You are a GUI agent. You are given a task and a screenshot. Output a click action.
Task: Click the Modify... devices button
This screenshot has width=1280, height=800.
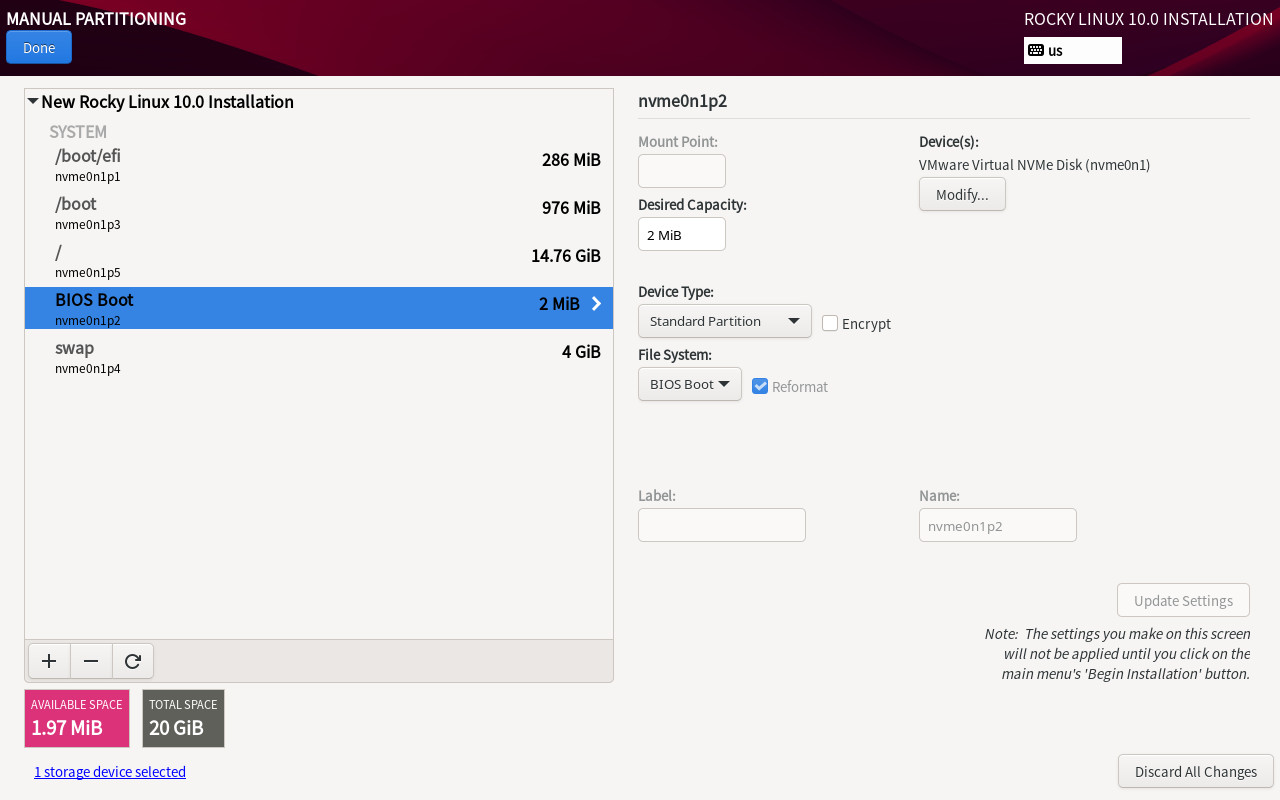[962, 194]
